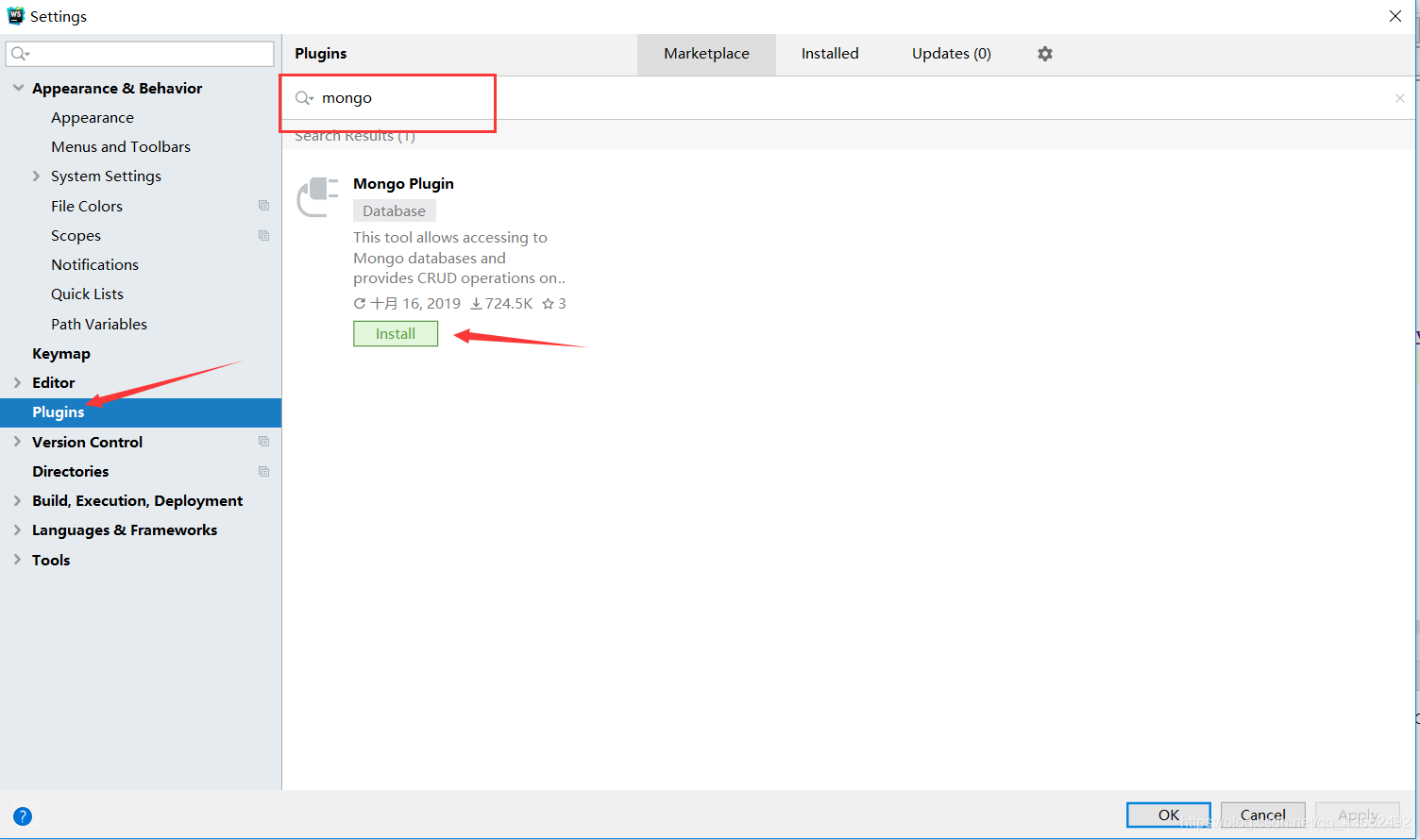
Task: Close the Settings window
Action: [1395, 16]
